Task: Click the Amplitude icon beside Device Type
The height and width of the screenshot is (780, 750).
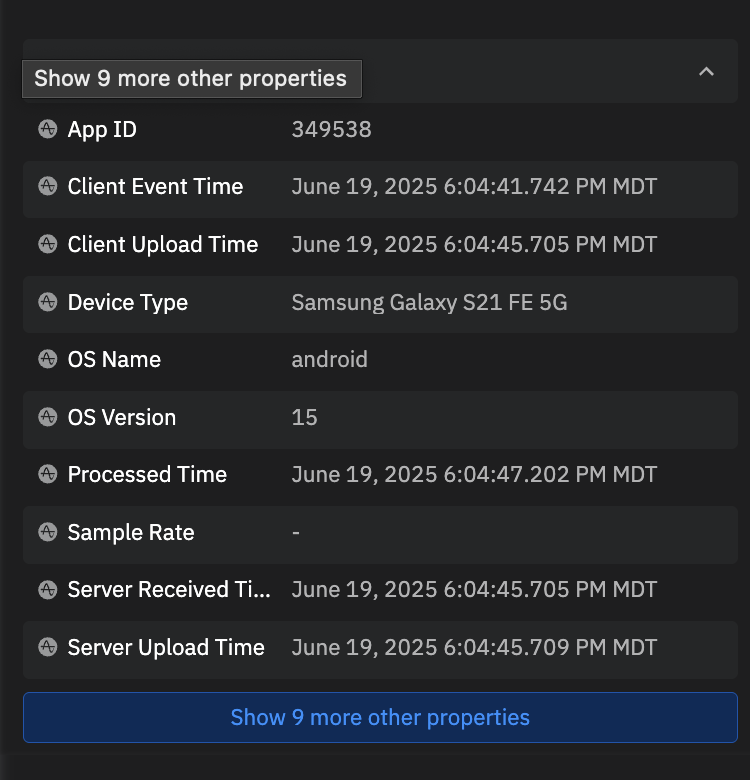Action: point(47,302)
